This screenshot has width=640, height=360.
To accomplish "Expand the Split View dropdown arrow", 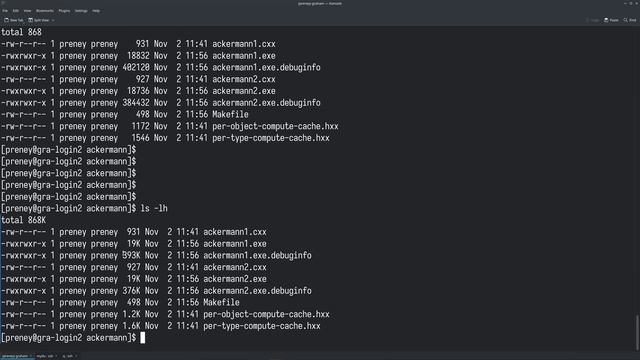I will click(x=53, y=20).
